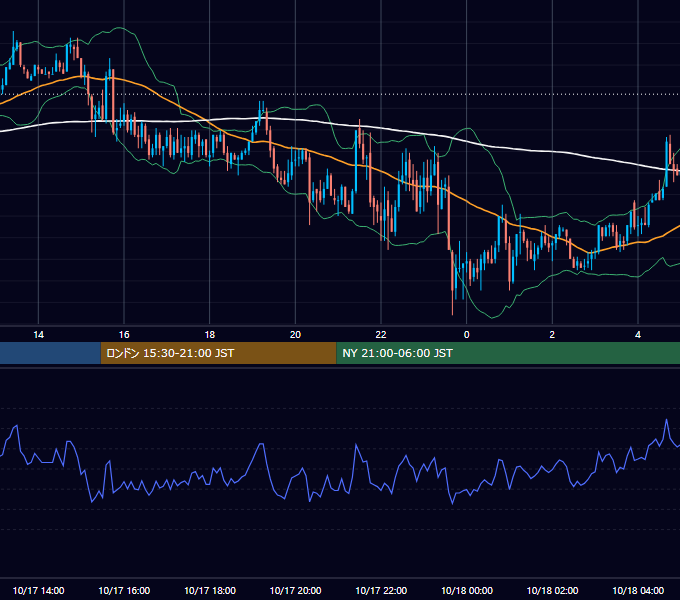Viewport: 680px width, 600px height.
Task: Click the 10/18 00:00 time label
Action: [x=467, y=590]
